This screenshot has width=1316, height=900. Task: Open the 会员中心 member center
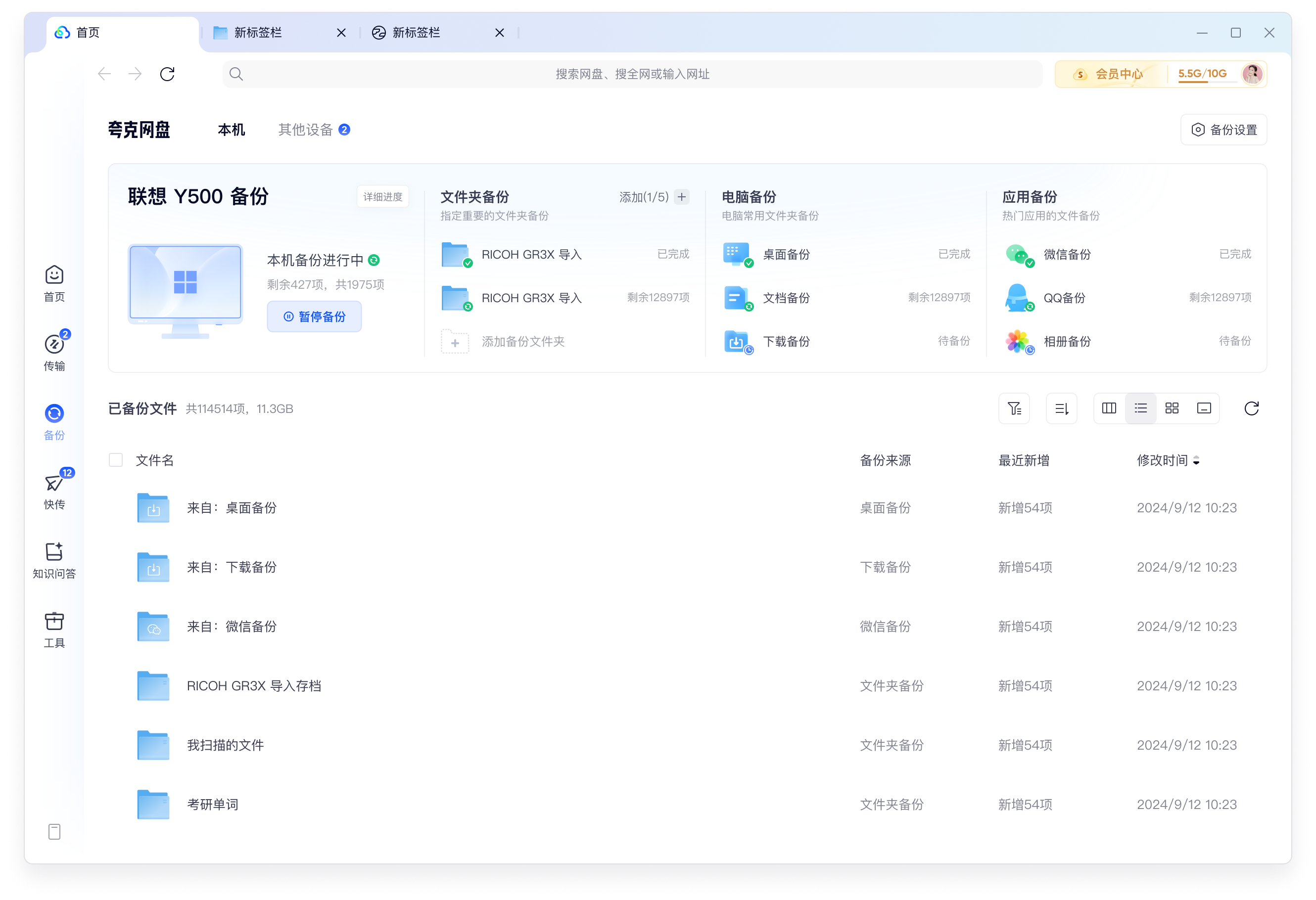click(1110, 74)
